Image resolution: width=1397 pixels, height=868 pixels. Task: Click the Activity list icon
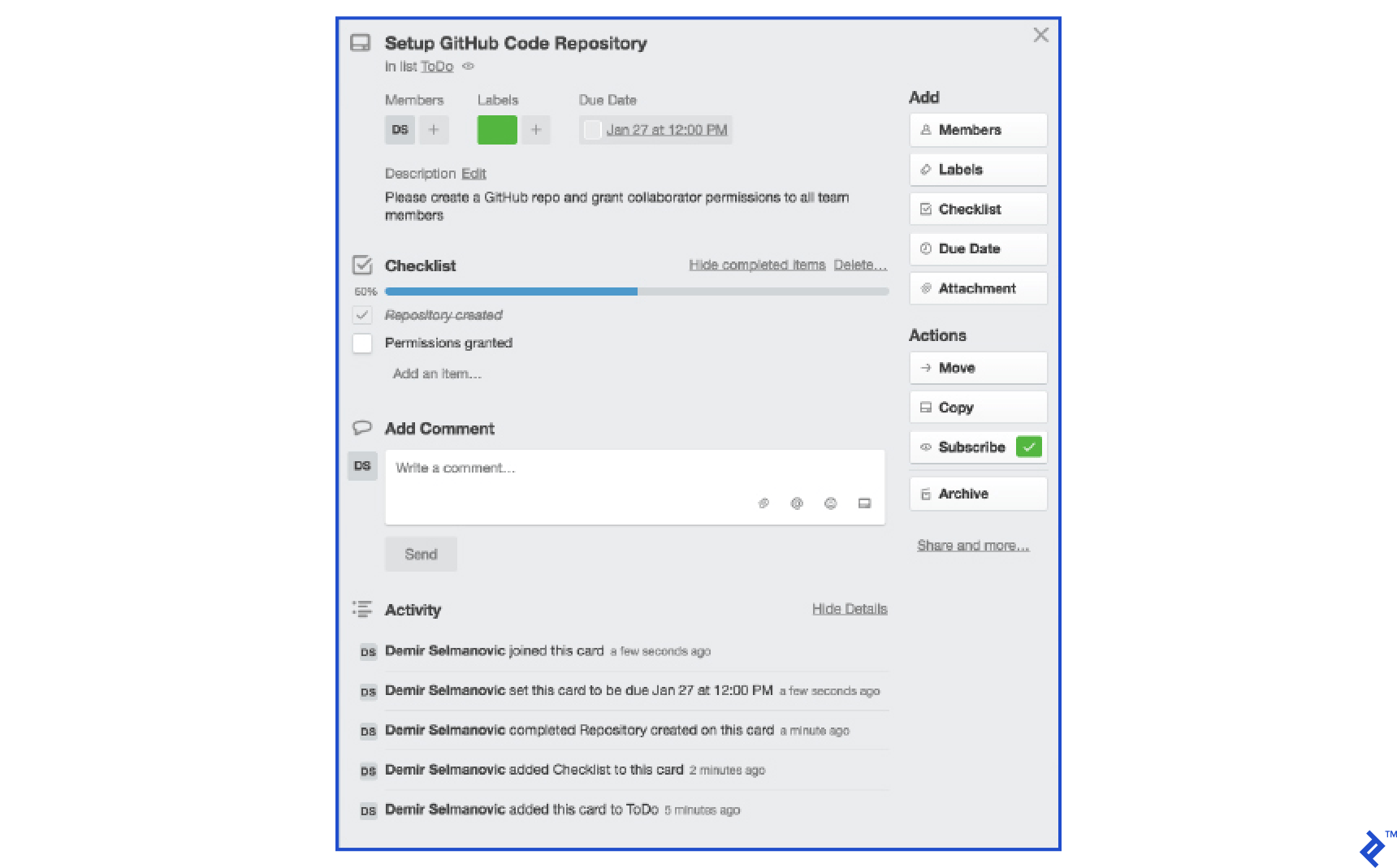coord(362,609)
